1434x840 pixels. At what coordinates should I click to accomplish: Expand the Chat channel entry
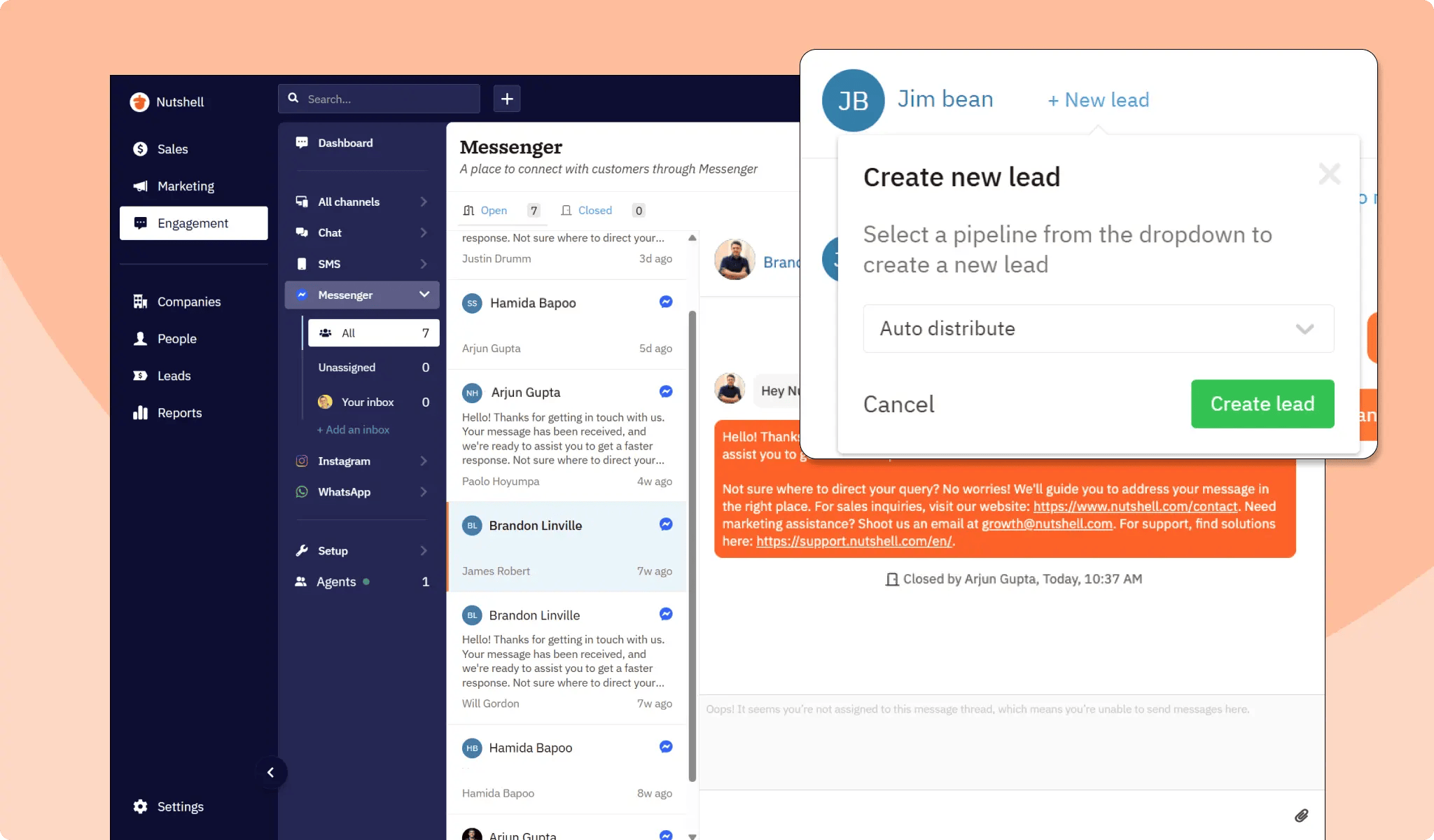[x=424, y=232]
